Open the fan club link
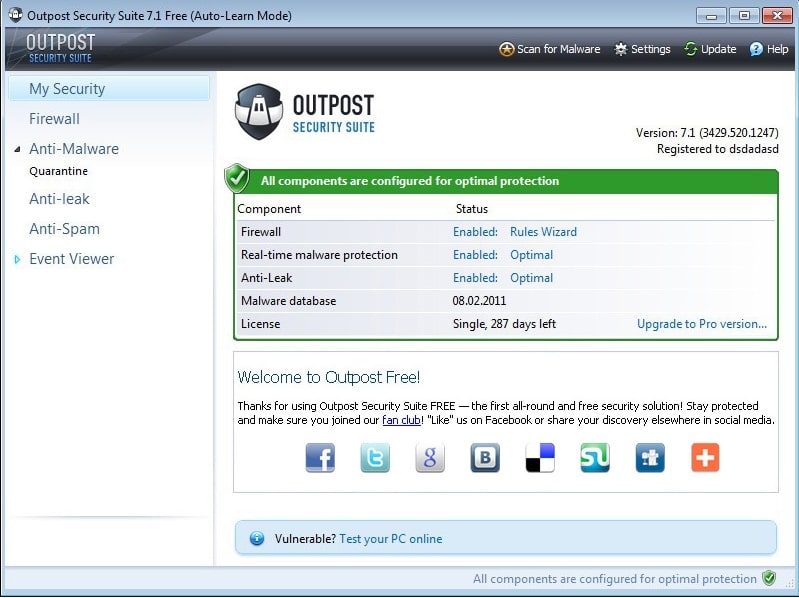799x598 pixels. click(x=401, y=420)
